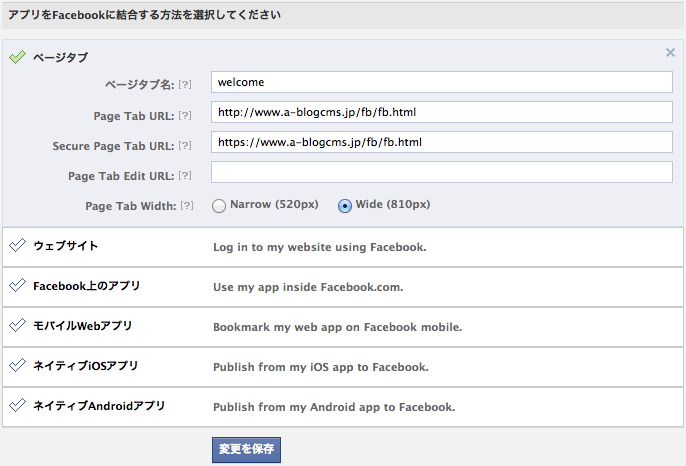Click the checkmark icon for ウェブサイト
The height and width of the screenshot is (466, 686).
pos(18,245)
